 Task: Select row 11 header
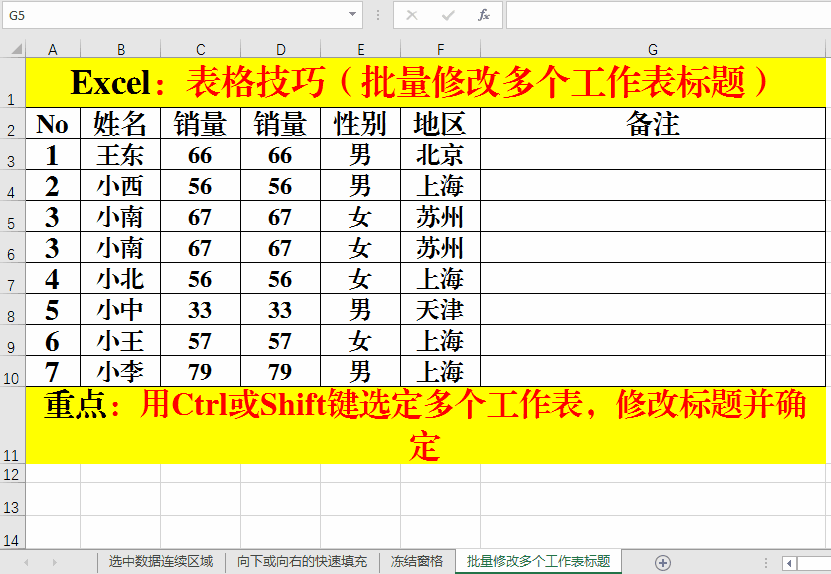12,426
